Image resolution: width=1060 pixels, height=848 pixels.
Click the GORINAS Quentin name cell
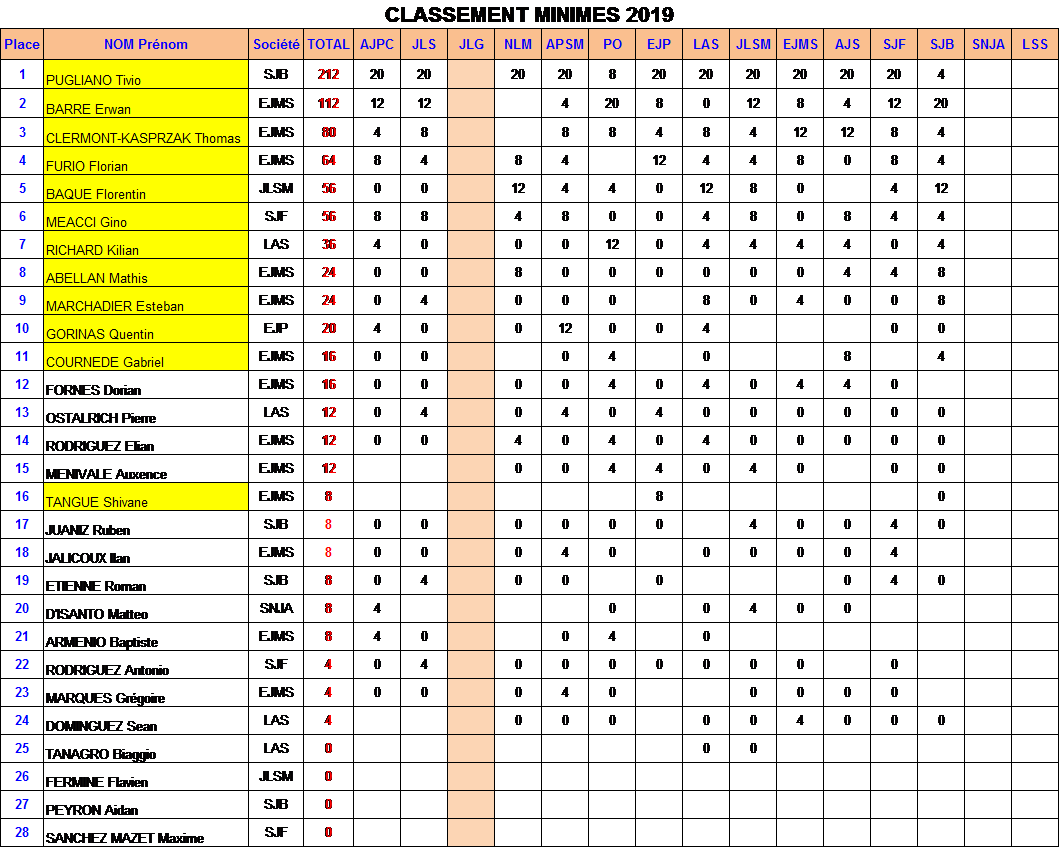click(146, 328)
